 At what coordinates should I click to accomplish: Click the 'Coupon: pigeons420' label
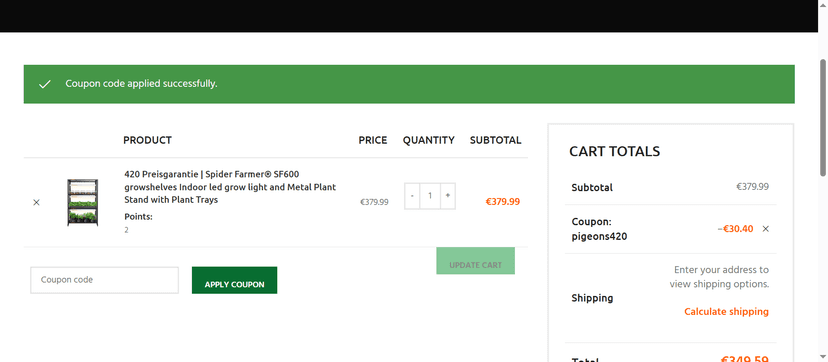(x=599, y=229)
